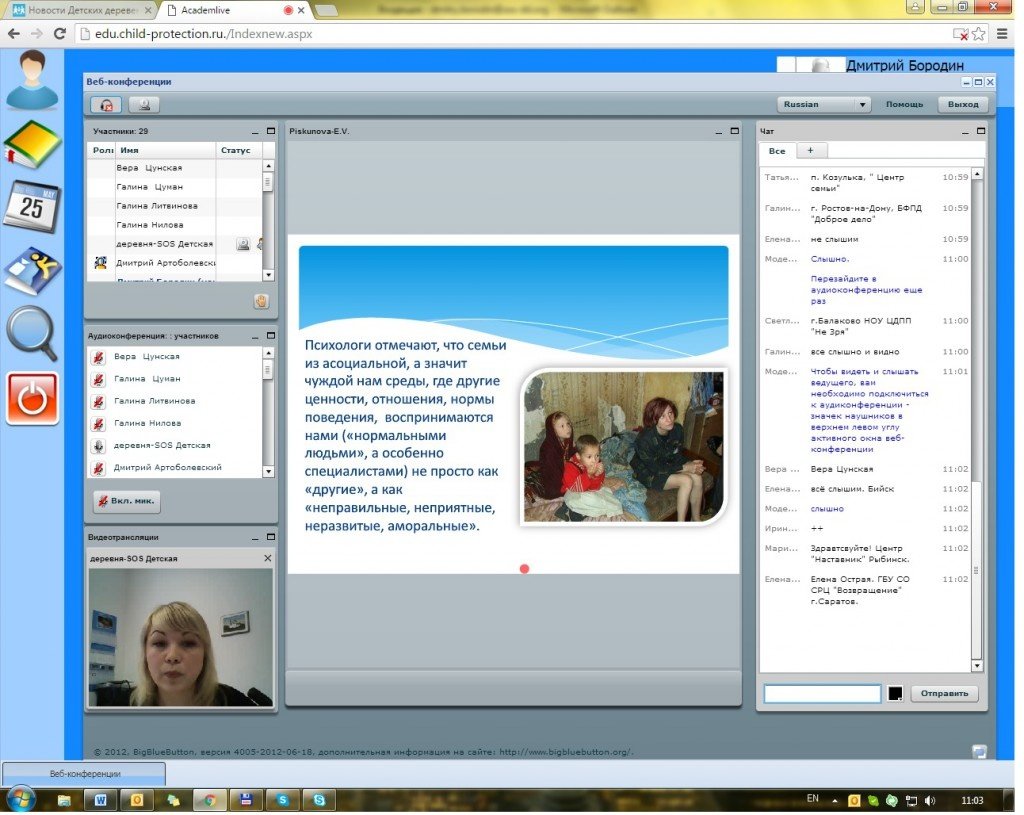
Task: Sort participants by the Статус column header
Action: click(x=239, y=150)
